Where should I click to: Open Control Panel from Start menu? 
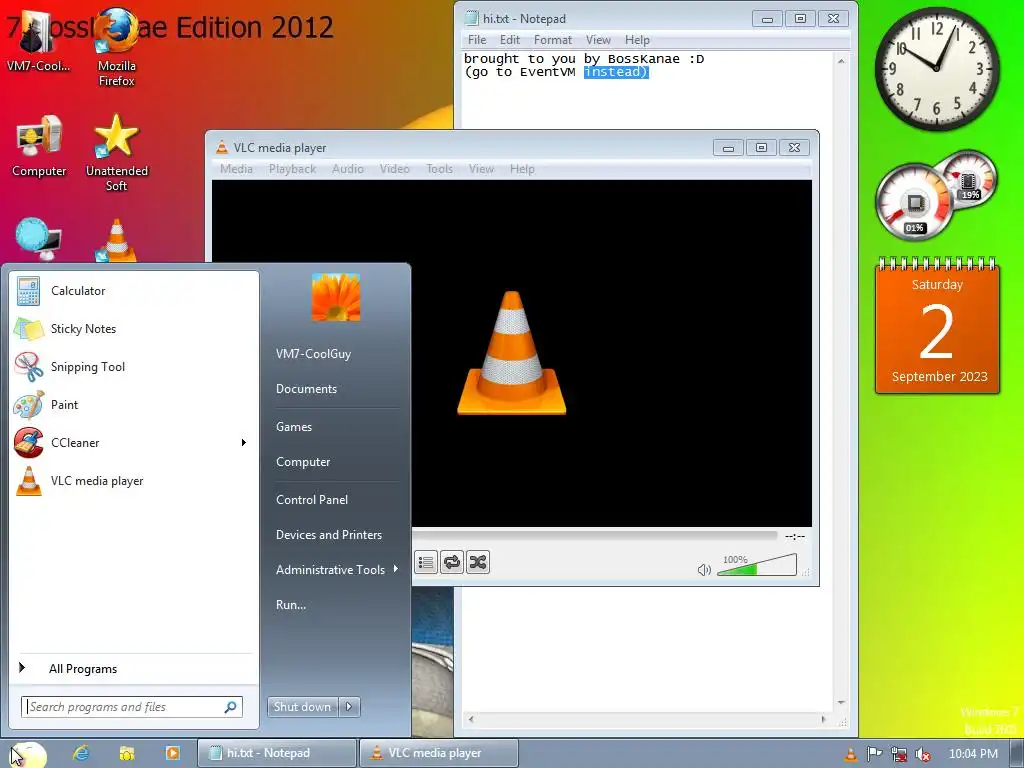[312, 500]
